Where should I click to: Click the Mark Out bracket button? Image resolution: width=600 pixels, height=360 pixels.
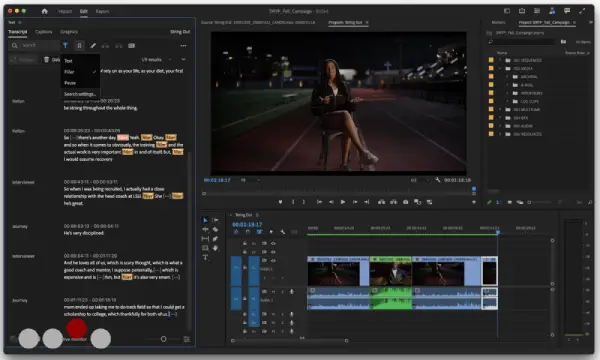click(x=304, y=202)
